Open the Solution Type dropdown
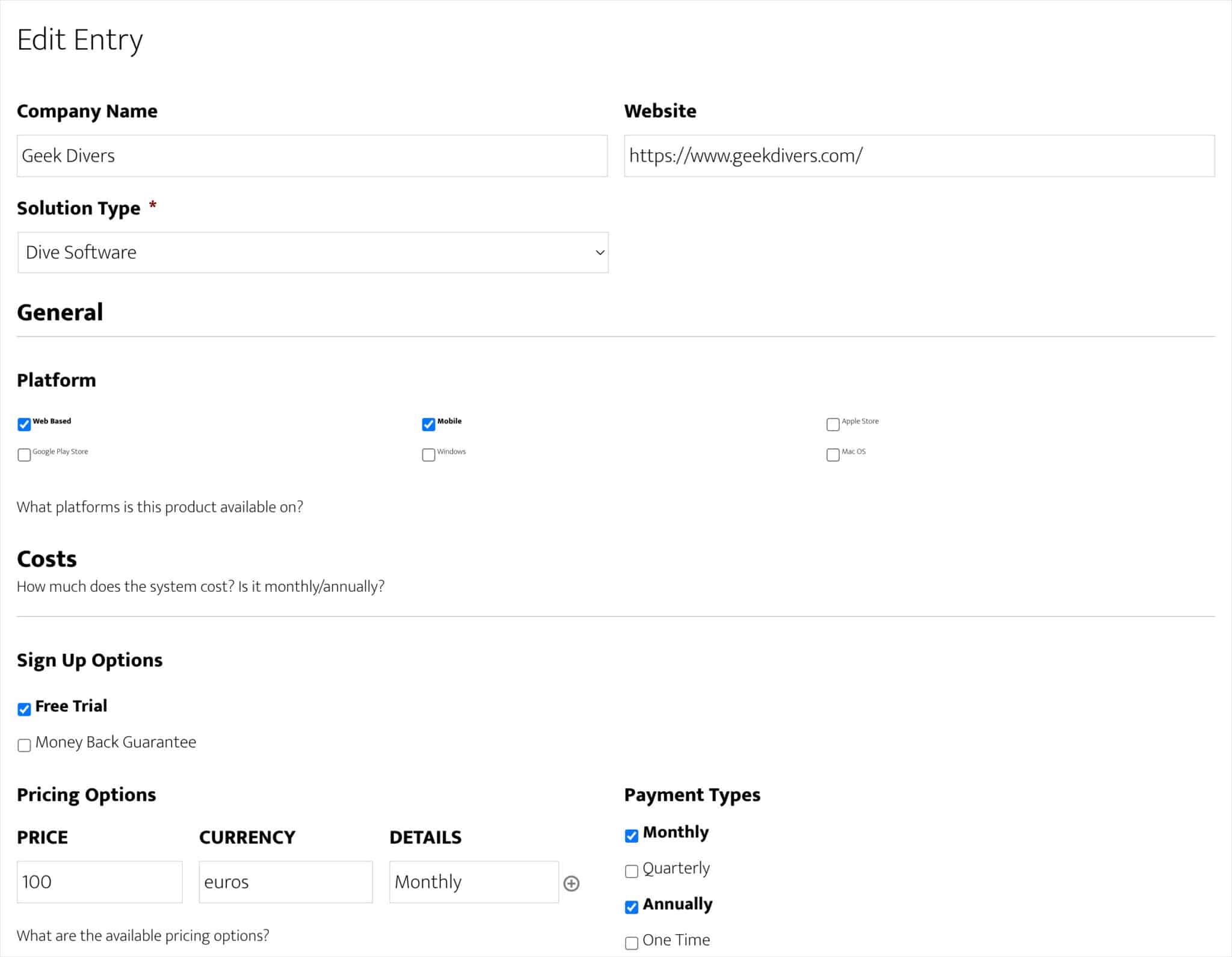The height and width of the screenshot is (957, 1232). [312, 252]
